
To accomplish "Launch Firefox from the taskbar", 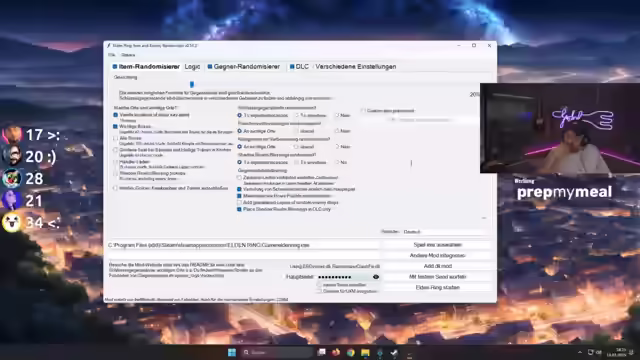I will pyautogui.click(x=336, y=352).
